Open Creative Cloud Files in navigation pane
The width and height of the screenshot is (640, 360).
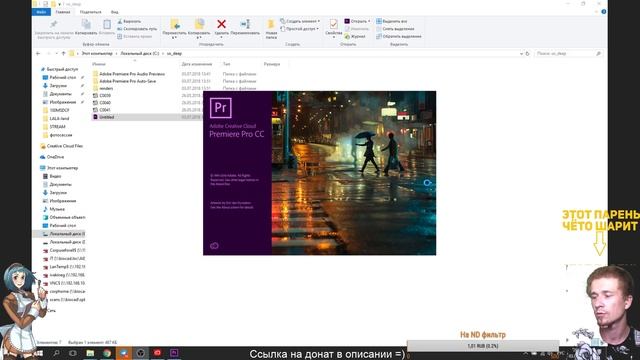click(61, 146)
